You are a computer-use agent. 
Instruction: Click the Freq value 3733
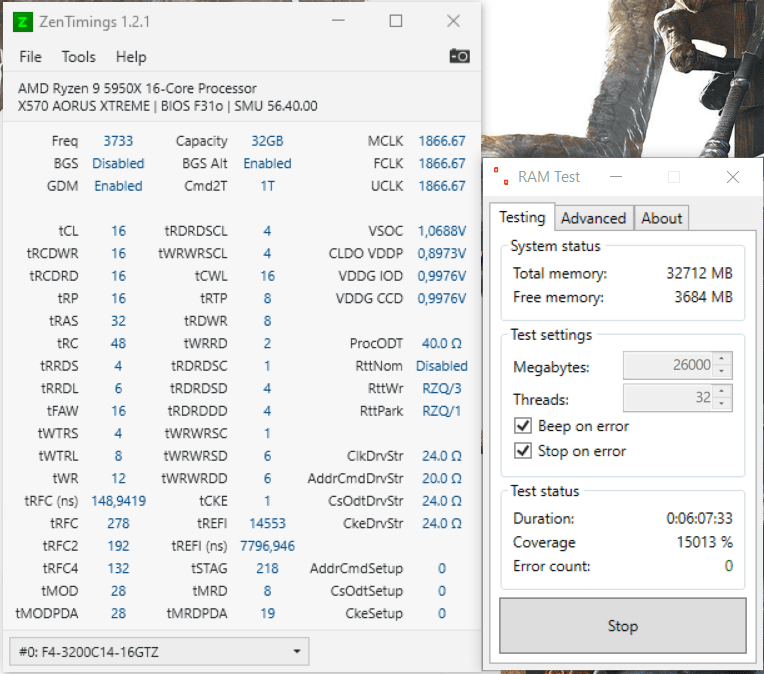coord(118,141)
